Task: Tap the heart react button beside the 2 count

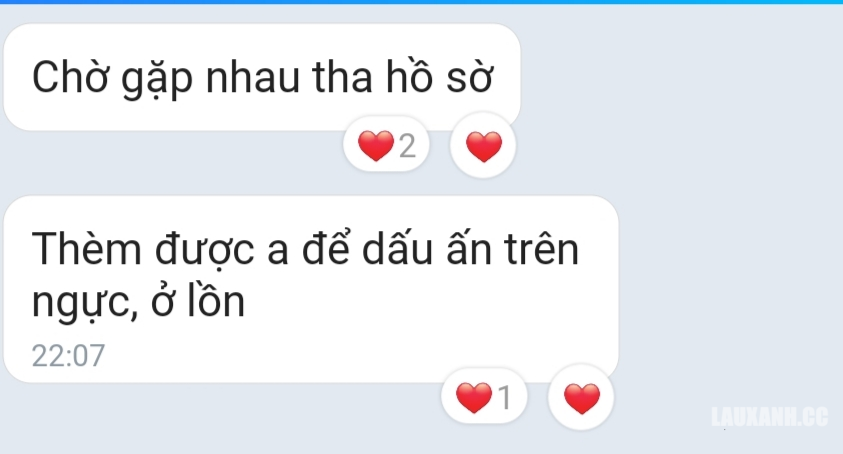Action: coord(483,145)
